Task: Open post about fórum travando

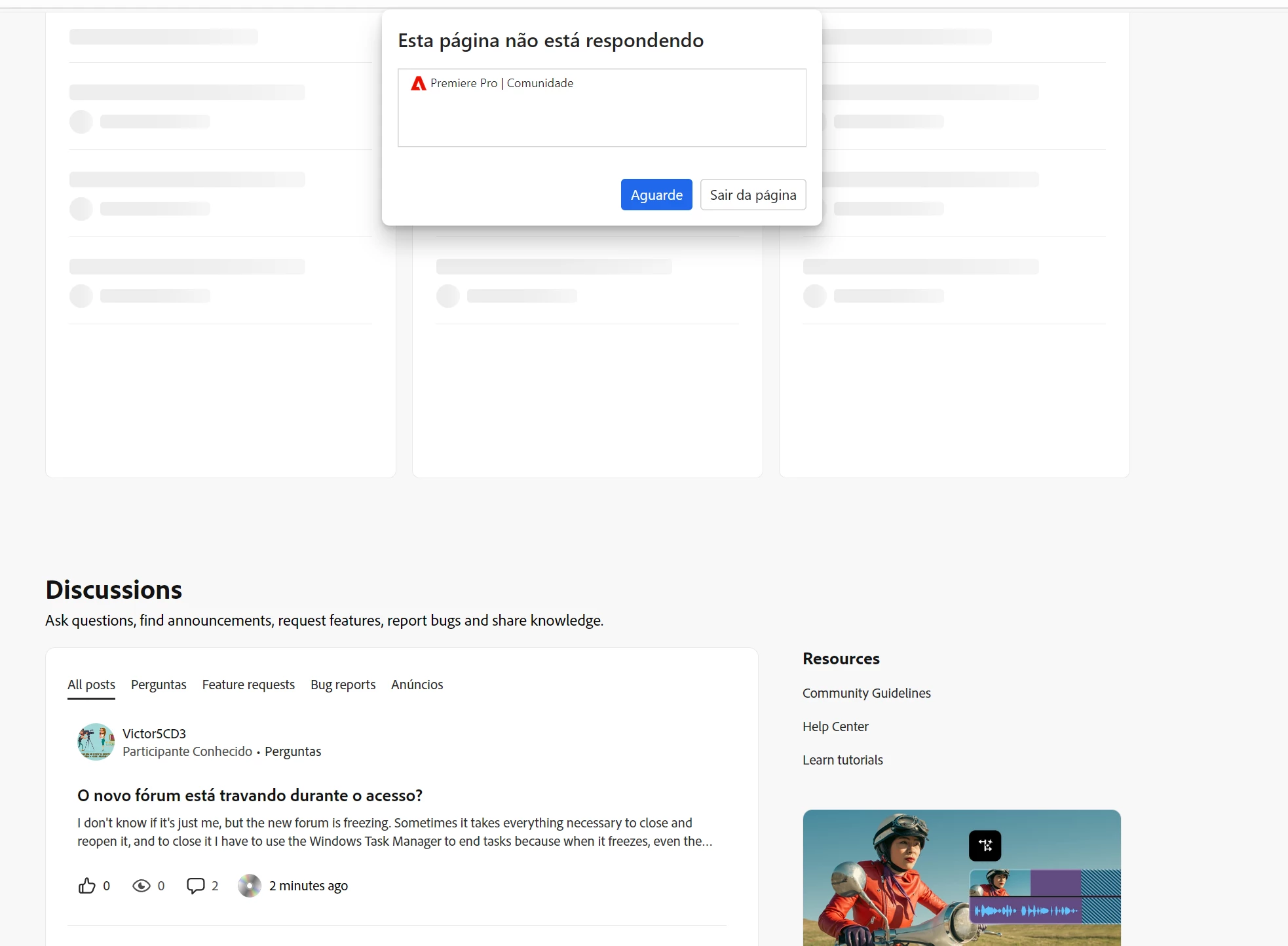Action: coord(250,795)
